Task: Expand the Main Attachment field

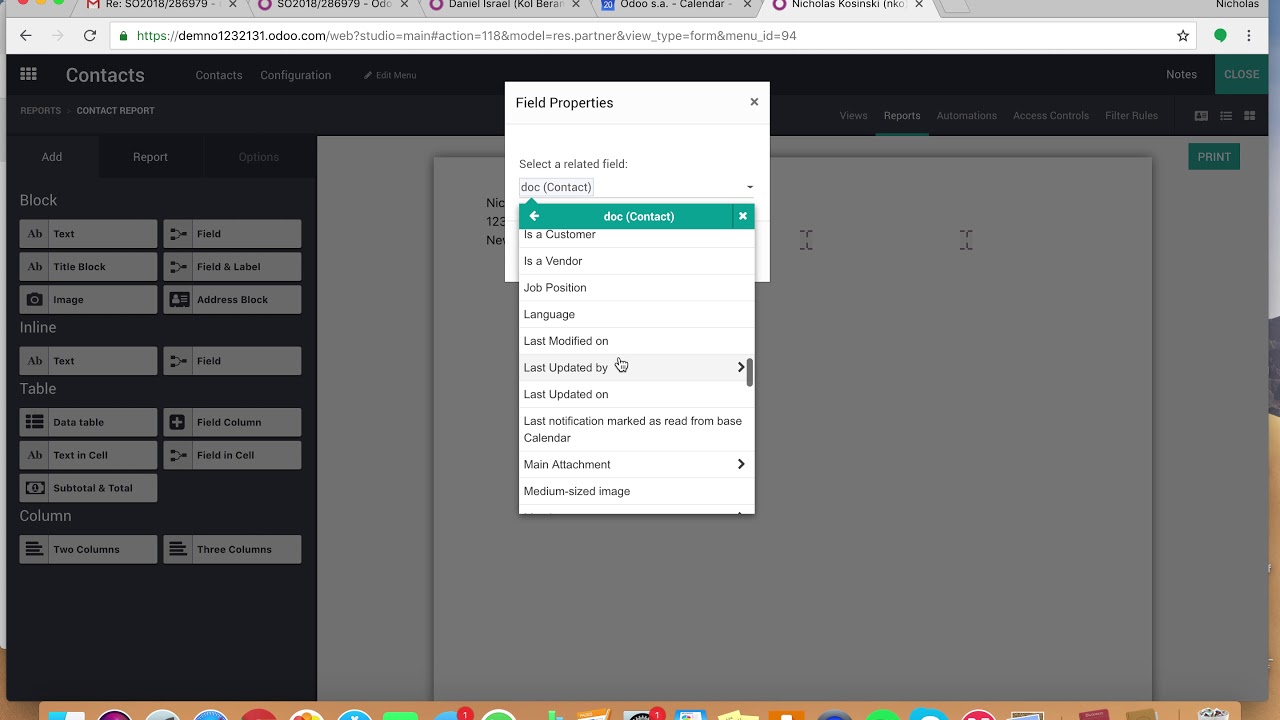Action: click(741, 464)
